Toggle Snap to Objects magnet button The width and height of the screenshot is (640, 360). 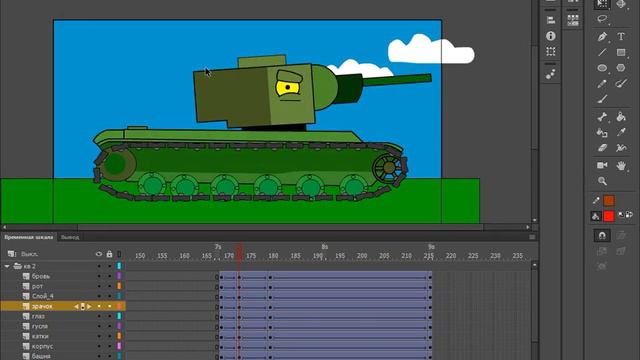602,236
